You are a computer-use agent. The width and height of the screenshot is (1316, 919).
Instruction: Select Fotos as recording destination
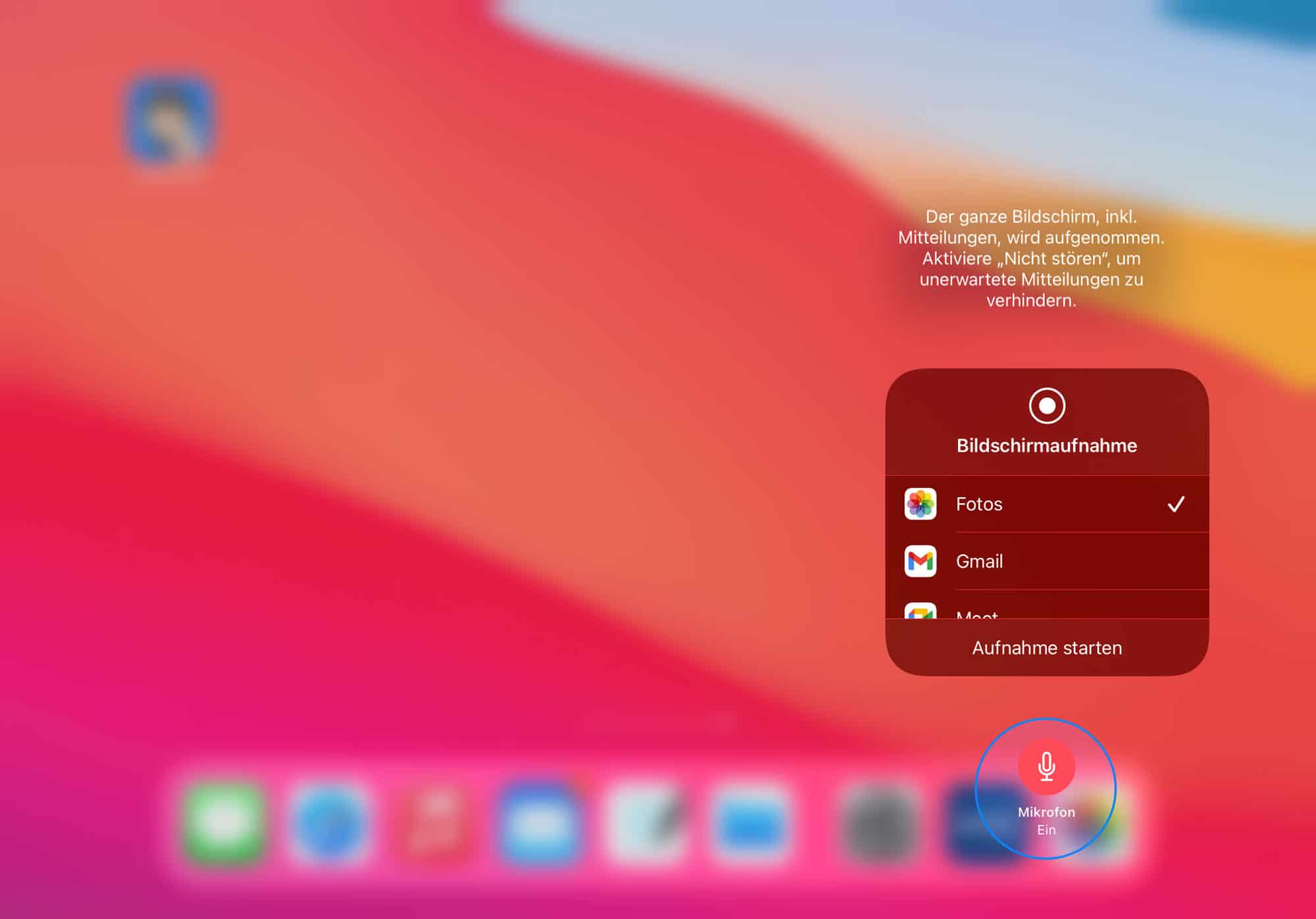tap(1047, 504)
